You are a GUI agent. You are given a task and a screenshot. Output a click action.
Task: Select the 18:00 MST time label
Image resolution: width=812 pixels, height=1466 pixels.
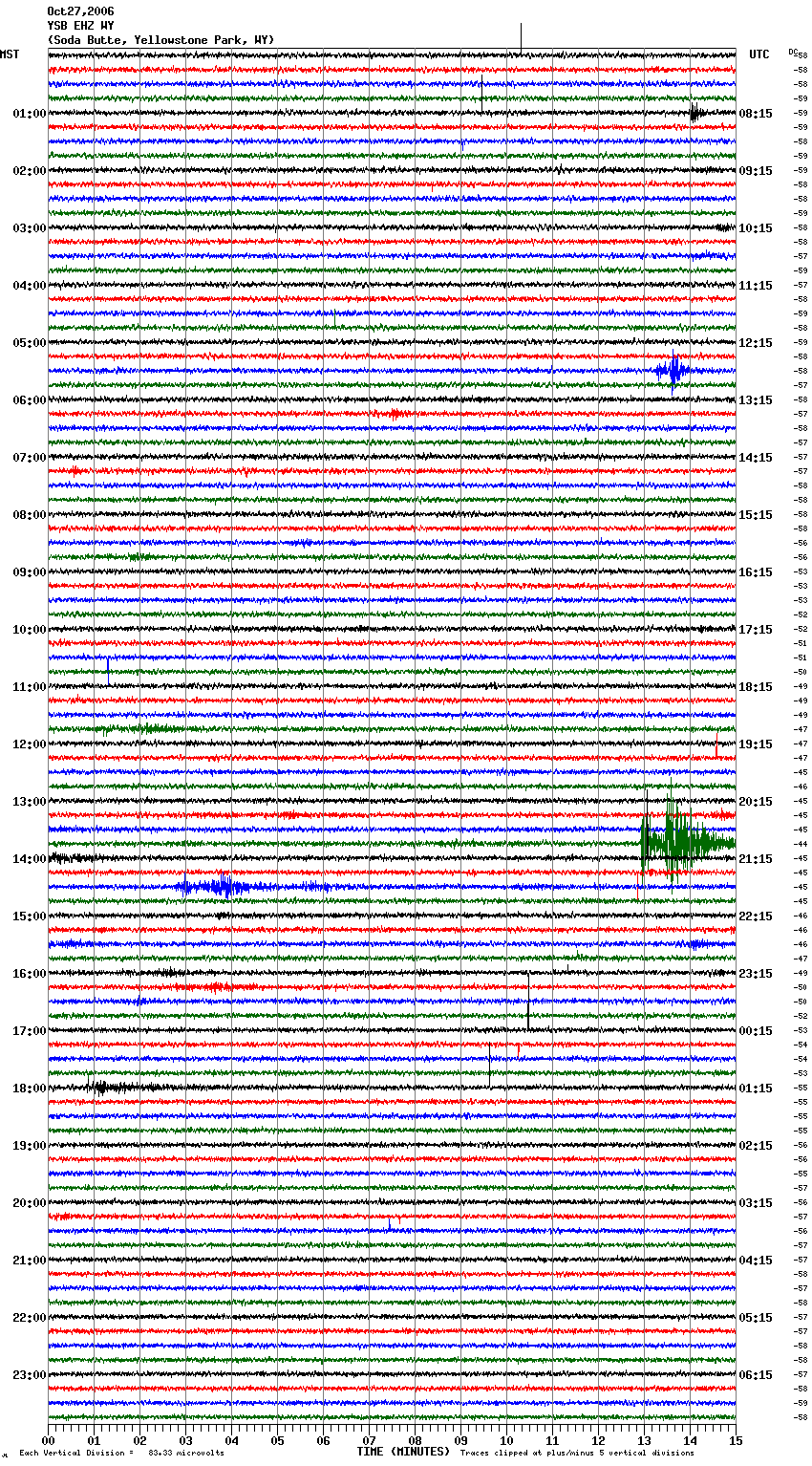pos(29,1089)
